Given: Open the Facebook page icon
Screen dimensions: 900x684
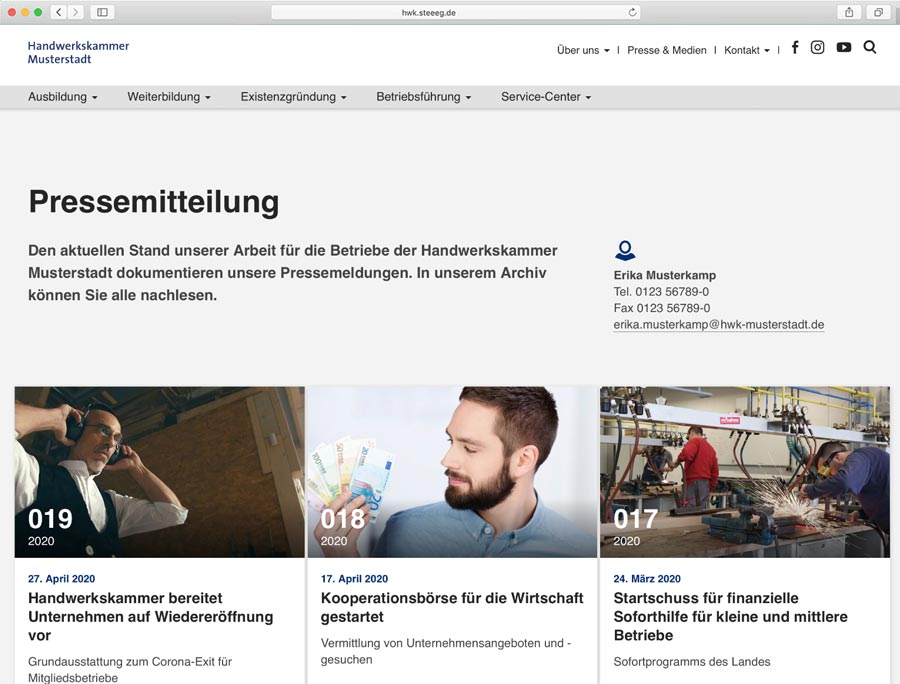Looking at the screenshot, I should [795, 47].
